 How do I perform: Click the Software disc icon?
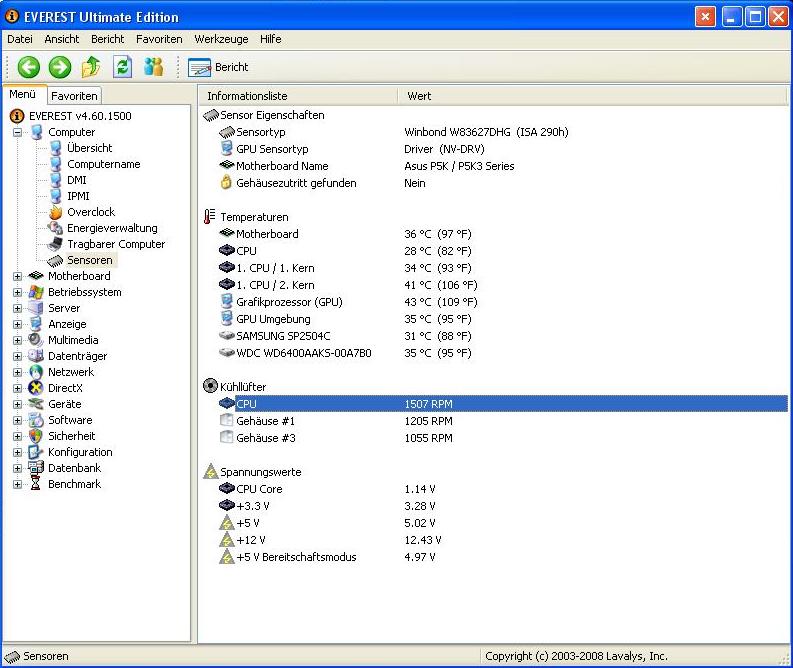pyautogui.click(x=36, y=420)
